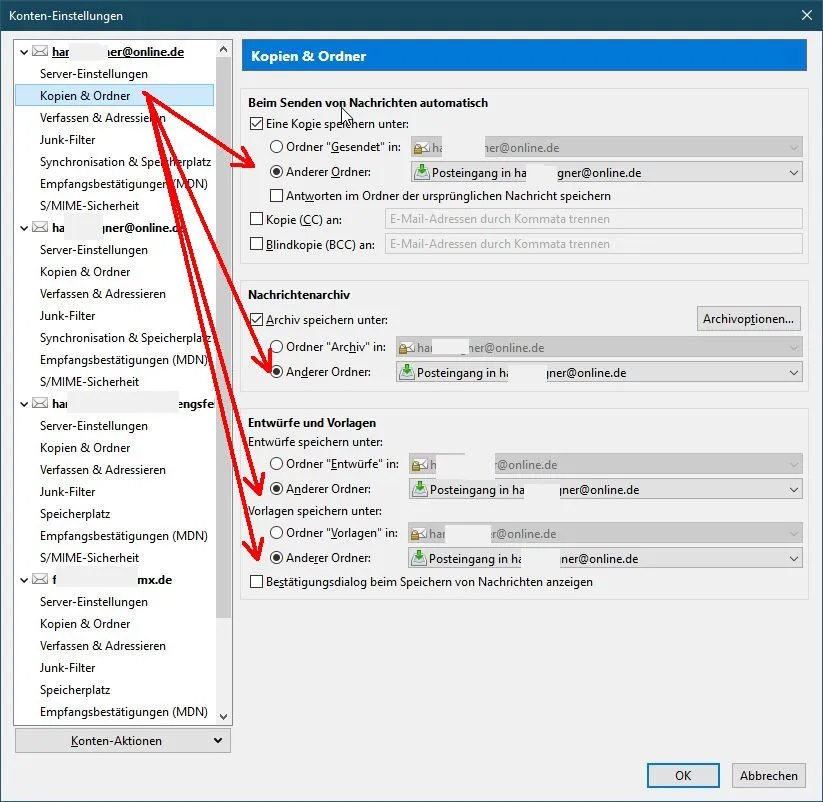Click envelope icon of first online.de account
823x802 pixels.
tap(40, 51)
